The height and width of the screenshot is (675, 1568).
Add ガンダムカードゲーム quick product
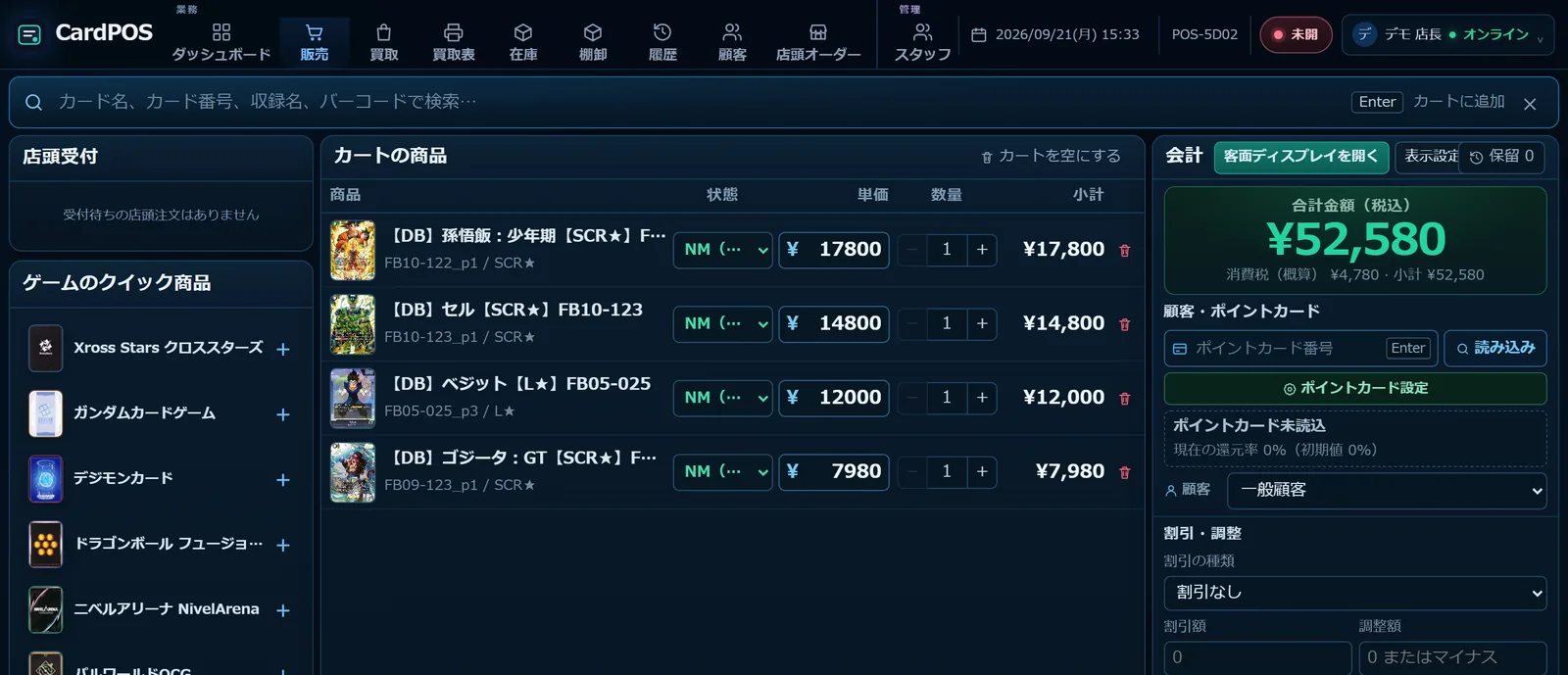point(283,414)
